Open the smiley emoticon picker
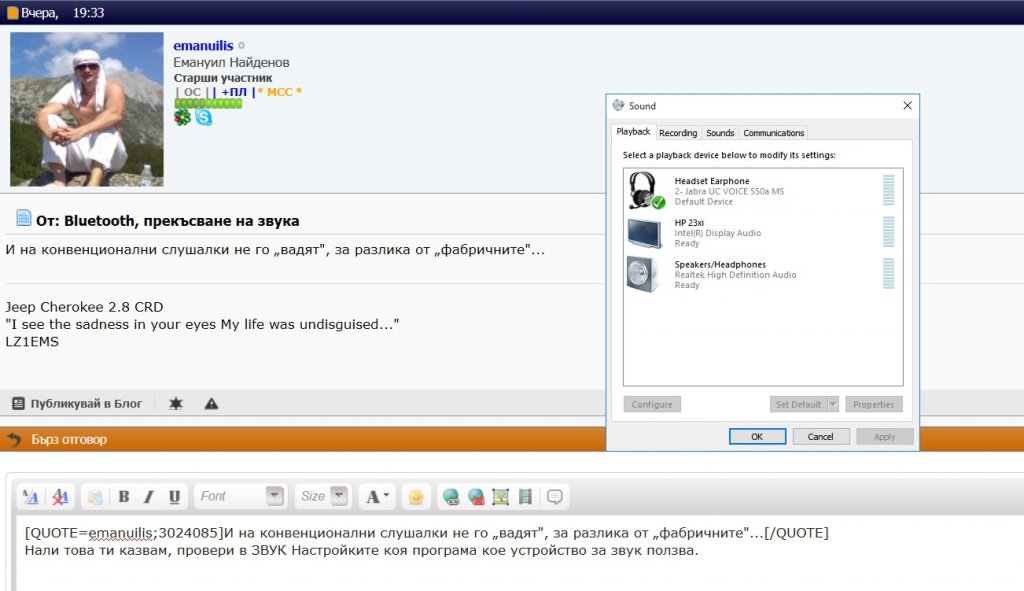The height and width of the screenshot is (591, 1024). [x=416, y=496]
